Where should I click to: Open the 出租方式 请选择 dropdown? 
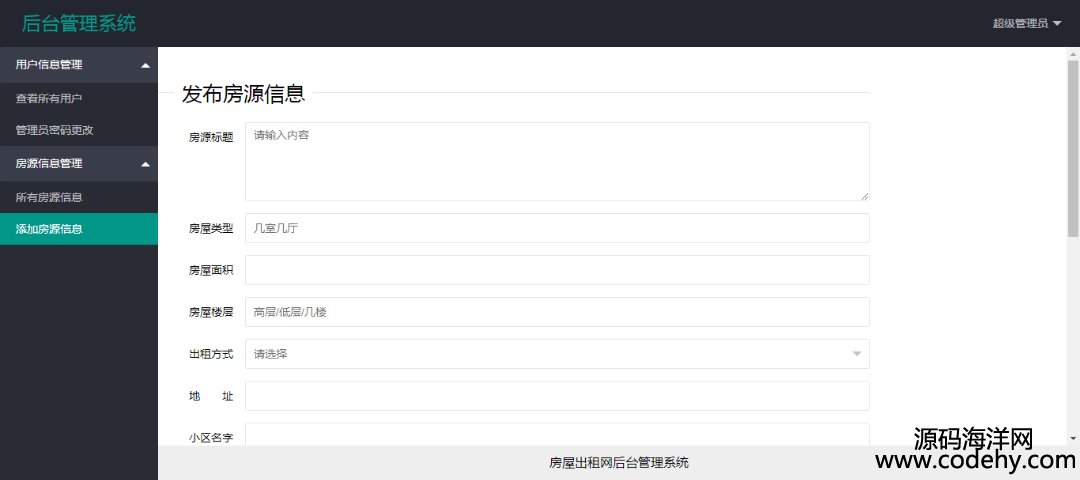pos(557,354)
